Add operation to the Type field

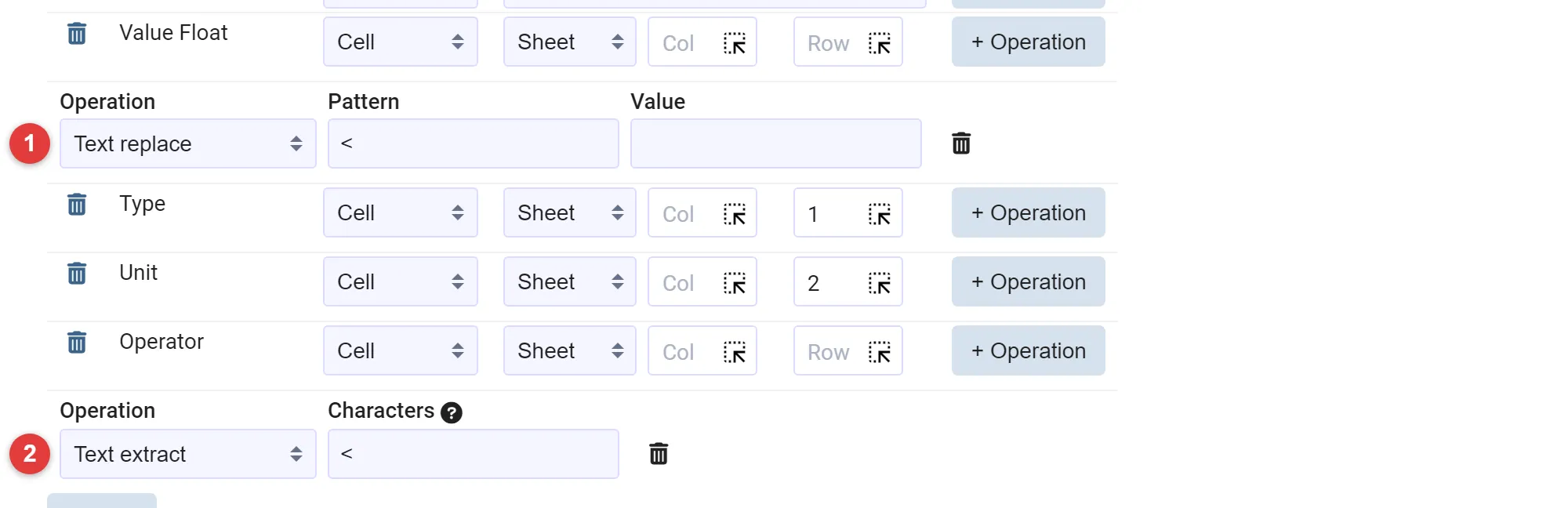point(1029,212)
